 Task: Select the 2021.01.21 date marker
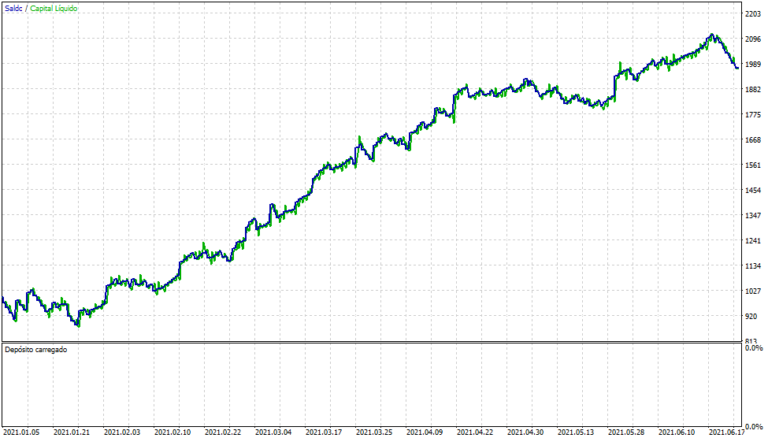click(72, 432)
